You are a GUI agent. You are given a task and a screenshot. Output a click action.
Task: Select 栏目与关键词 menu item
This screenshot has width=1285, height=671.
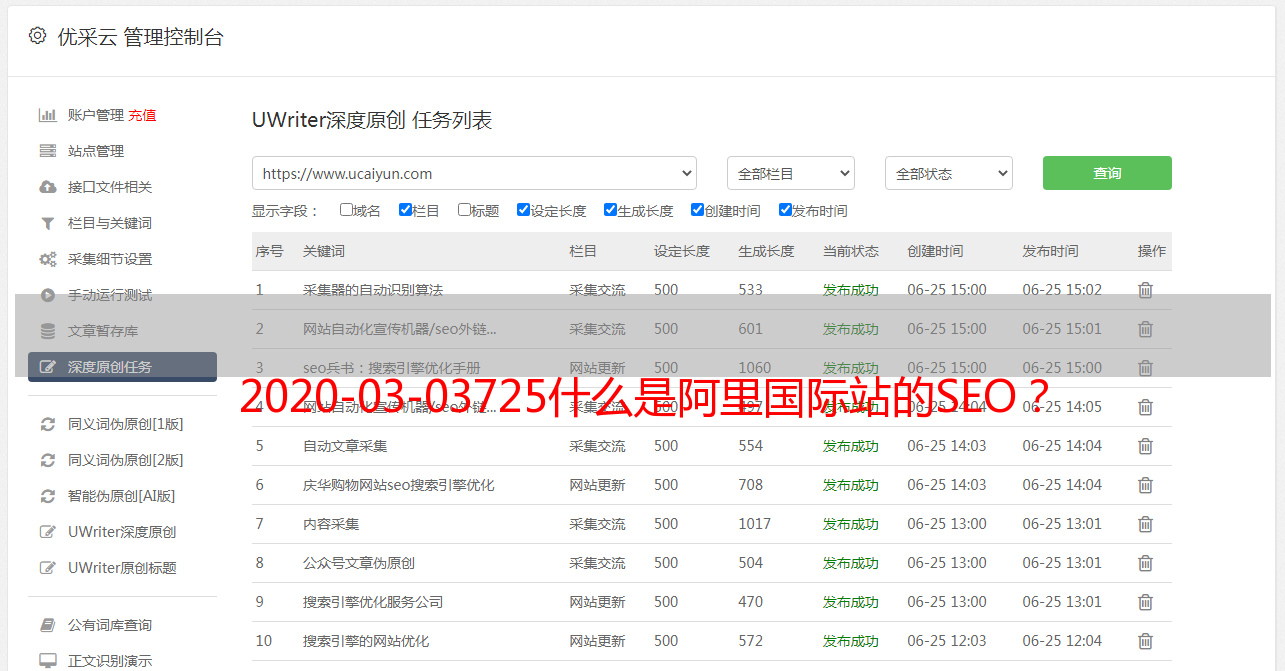(x=110, y=223)
